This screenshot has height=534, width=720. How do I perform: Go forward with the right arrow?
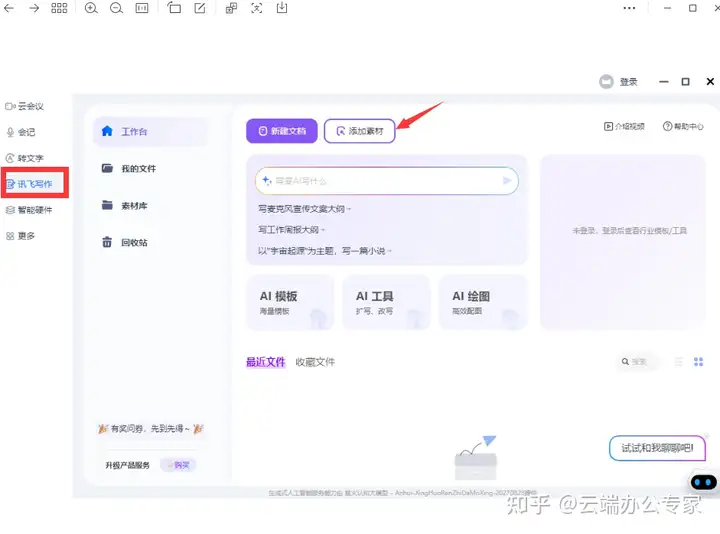(34, 8)
